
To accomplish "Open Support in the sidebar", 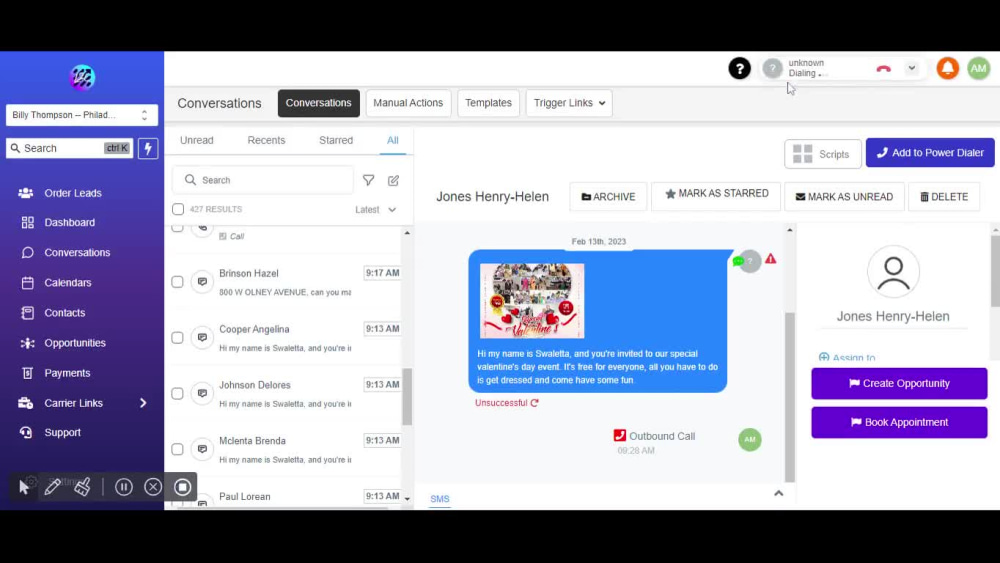I will [x=62, y=432].
